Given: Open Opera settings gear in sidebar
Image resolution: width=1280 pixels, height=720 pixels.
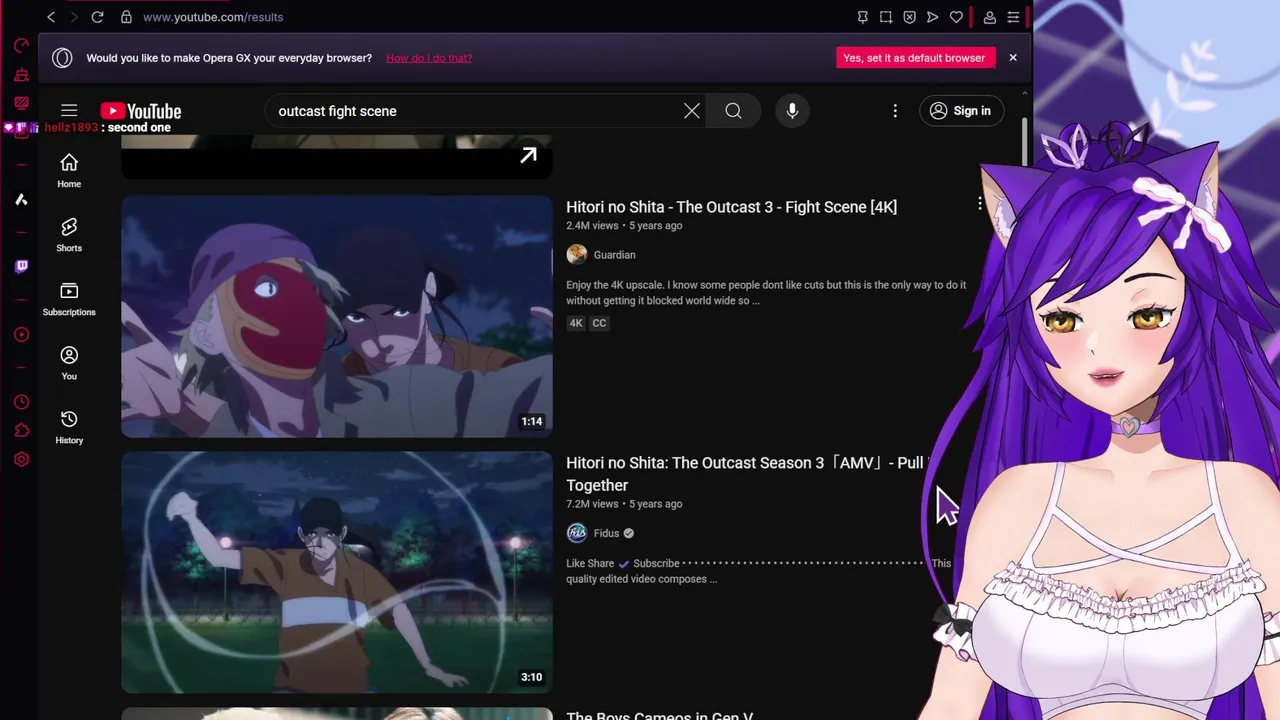Looking at the screenshot, I should tap(21, 460).
